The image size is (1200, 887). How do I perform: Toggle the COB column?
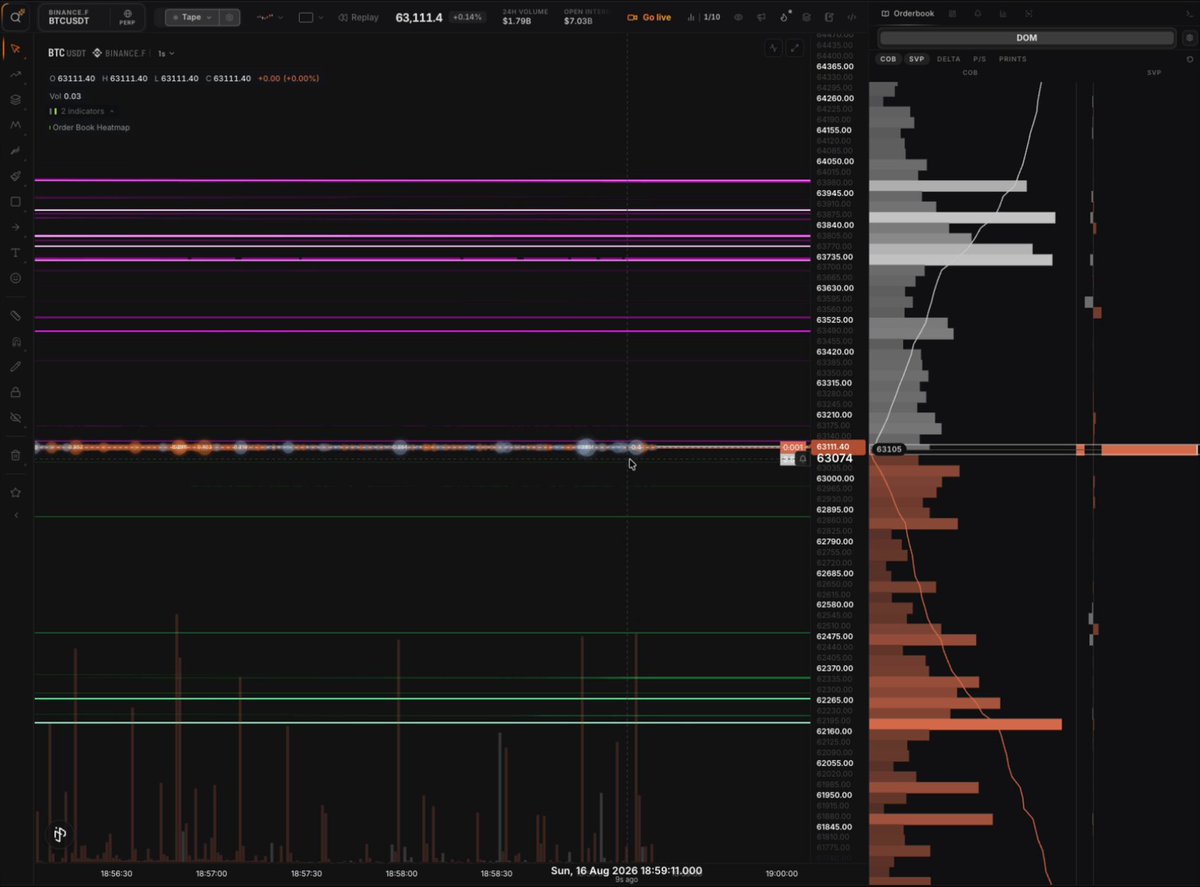[x=888, y=59]
